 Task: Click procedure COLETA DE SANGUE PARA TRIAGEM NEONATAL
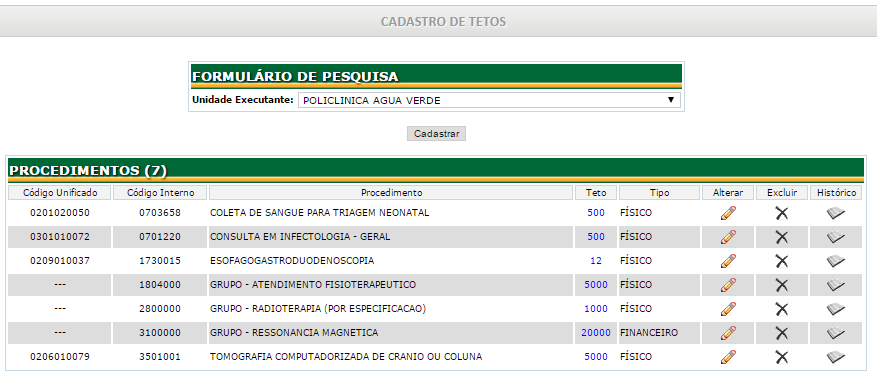click(319, 213)
